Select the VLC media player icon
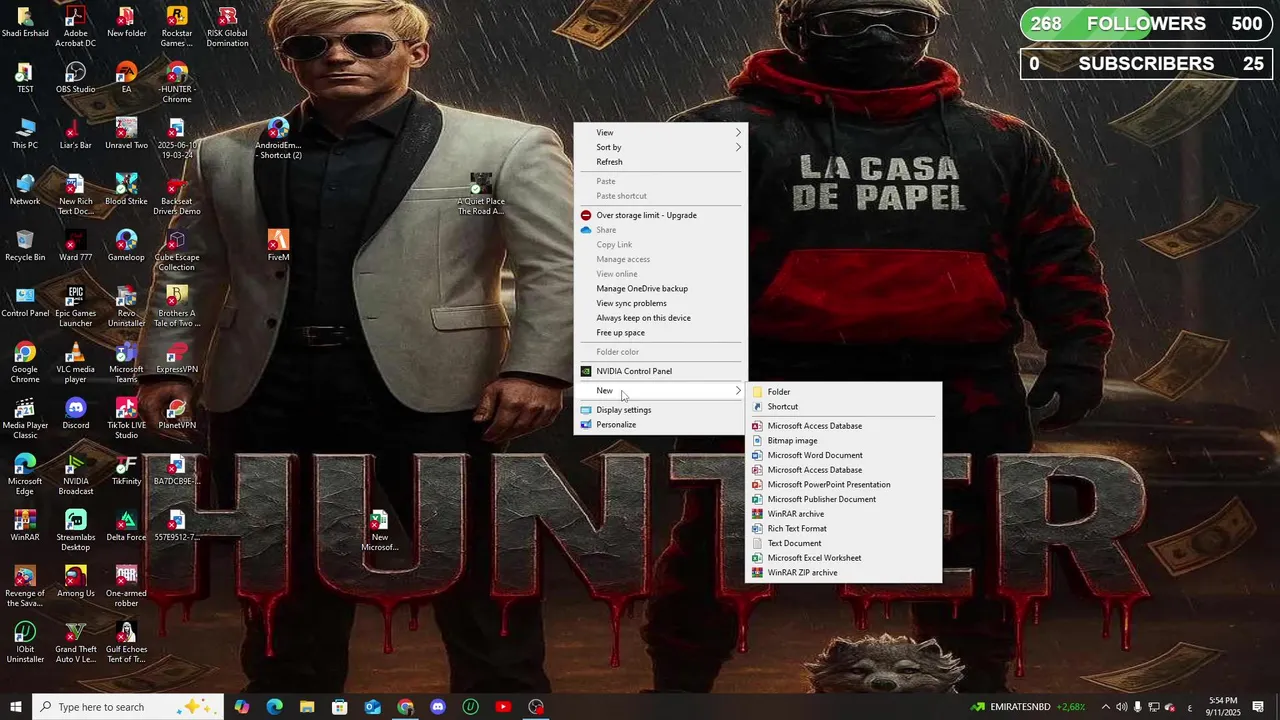Viewport: 1280px width, 720px height. pos(76,363)
